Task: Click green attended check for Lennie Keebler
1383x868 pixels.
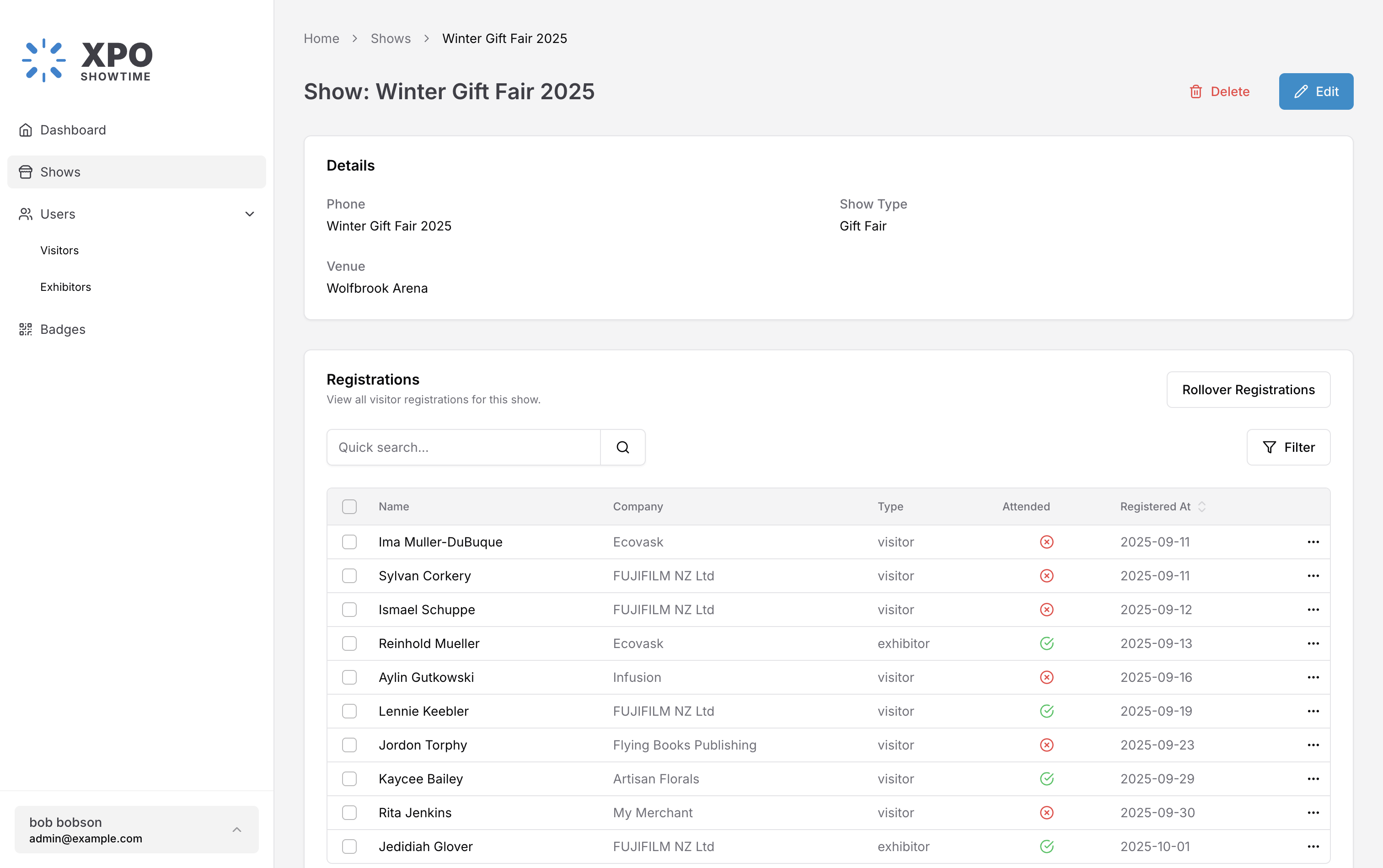Action: pyautogui.click(x=1046, y=711)
